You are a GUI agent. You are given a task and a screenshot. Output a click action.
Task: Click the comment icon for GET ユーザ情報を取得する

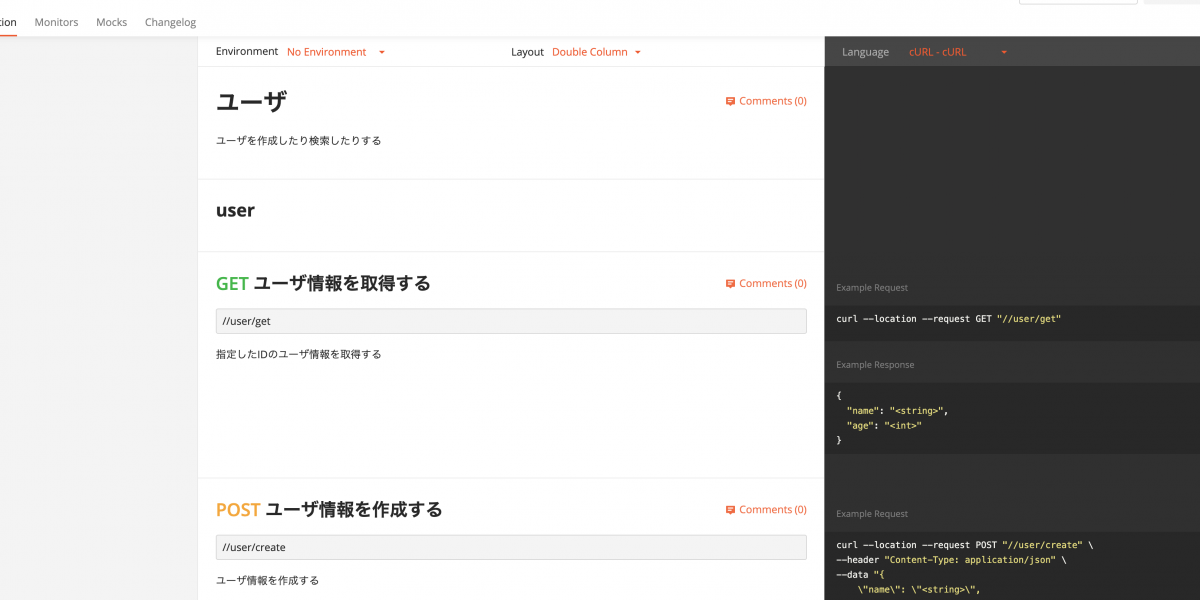730,284
